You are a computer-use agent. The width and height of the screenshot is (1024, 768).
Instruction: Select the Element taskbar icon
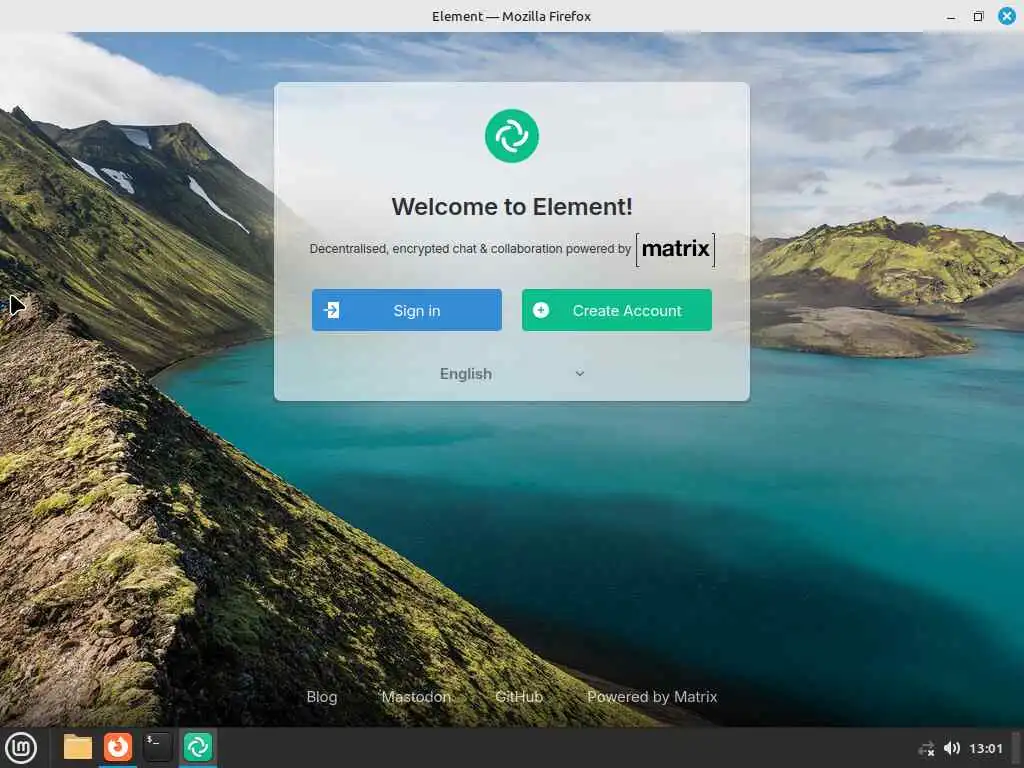[x=198, y=747]
